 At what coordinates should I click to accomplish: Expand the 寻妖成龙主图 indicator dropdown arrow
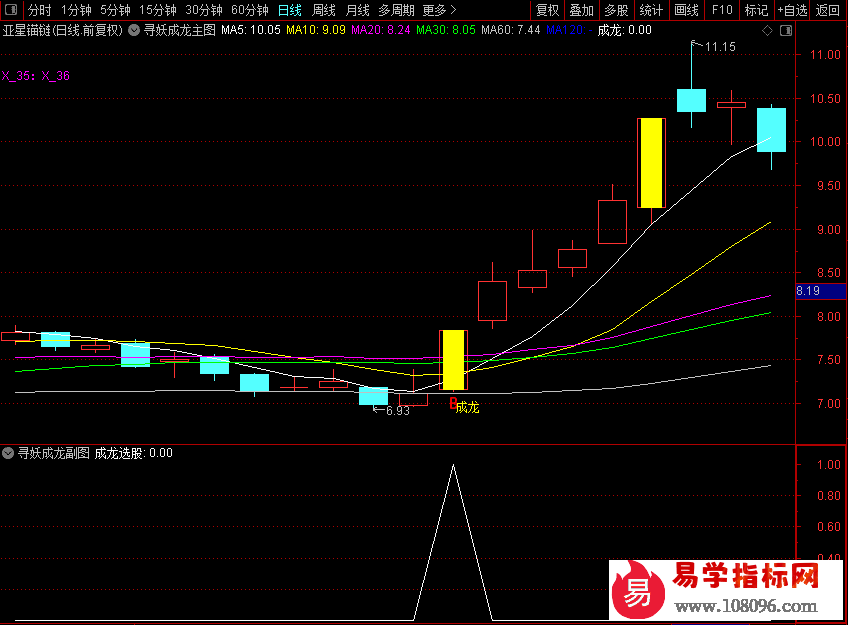[135, 30]
